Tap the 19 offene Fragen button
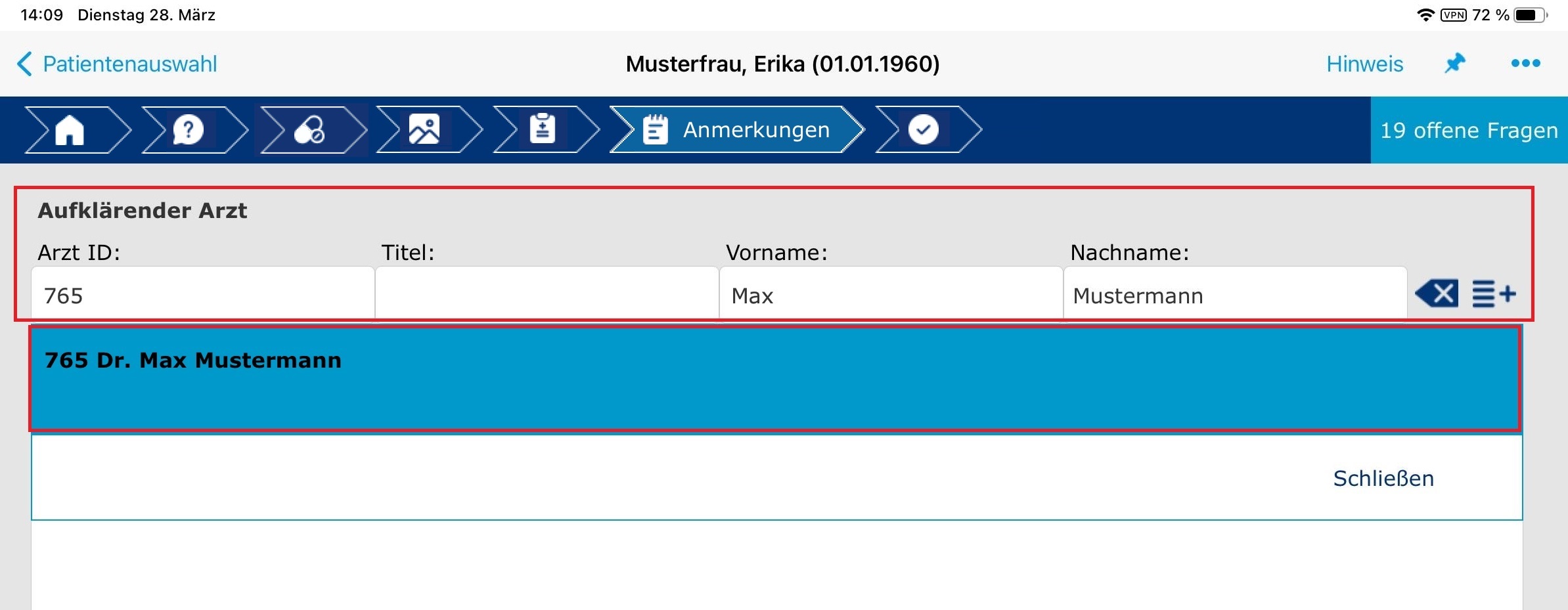This screenshot has width=1568, height=610. 1469,130
